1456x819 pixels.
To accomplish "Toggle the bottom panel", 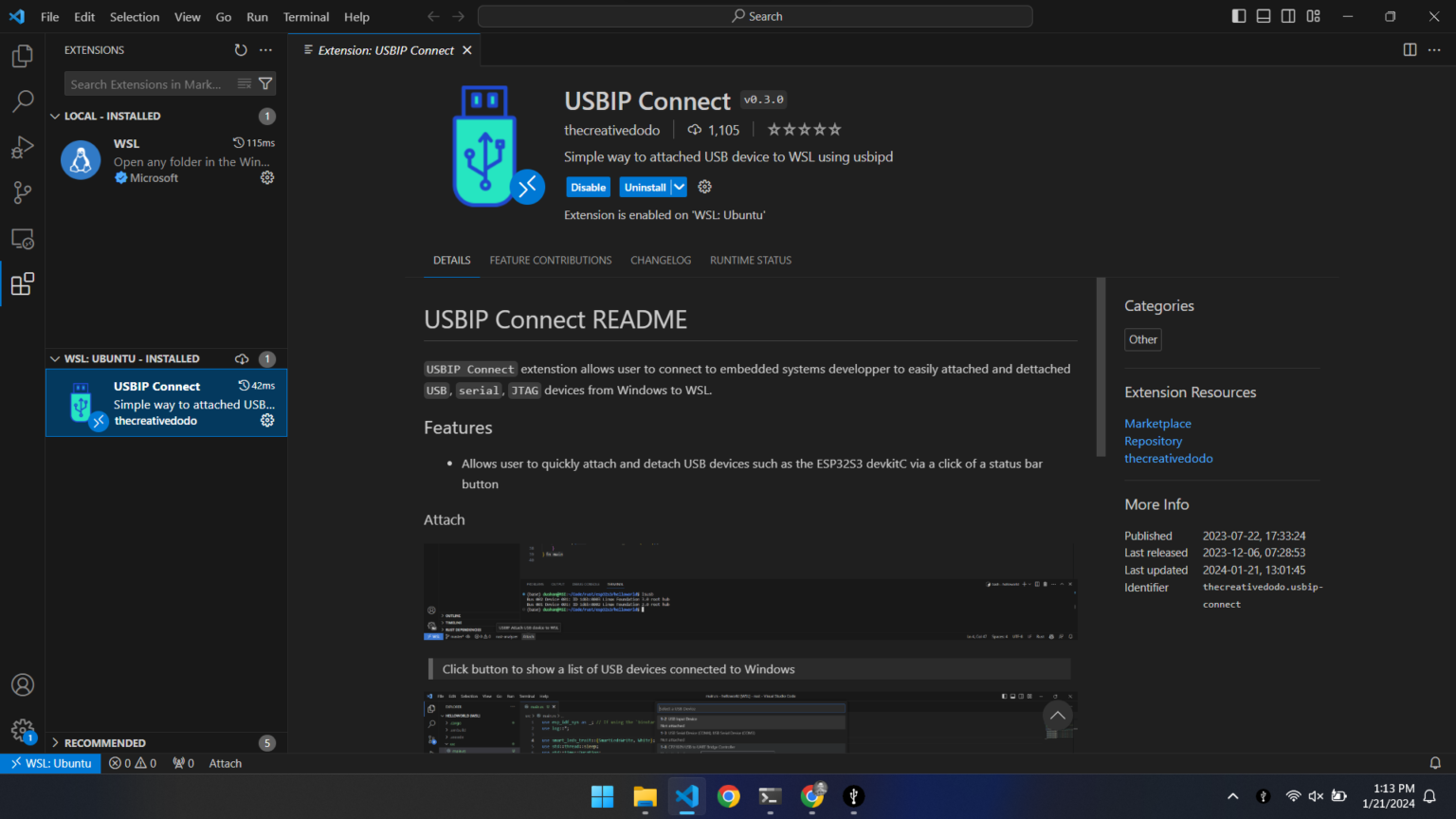I will click(x=1263, y=16).
